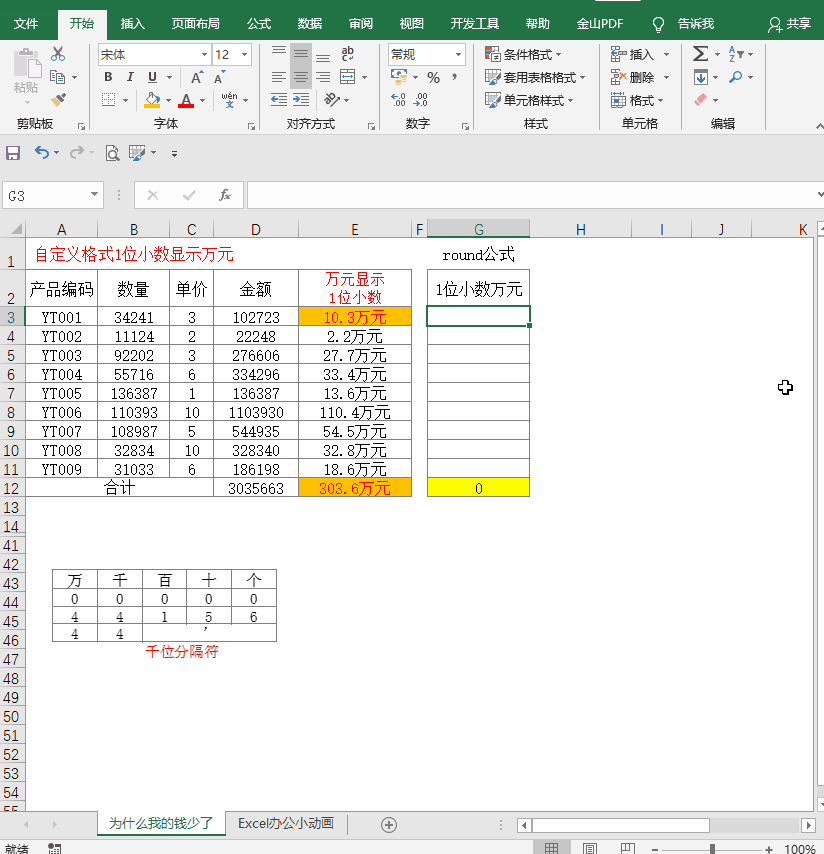Click the 删除 cells button

point(632,77)
